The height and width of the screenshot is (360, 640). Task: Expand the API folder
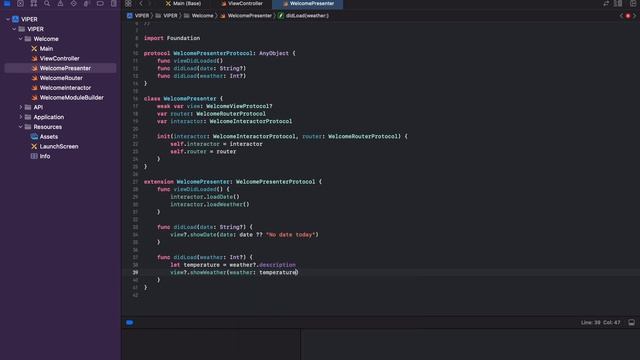[x=21, y=107]
